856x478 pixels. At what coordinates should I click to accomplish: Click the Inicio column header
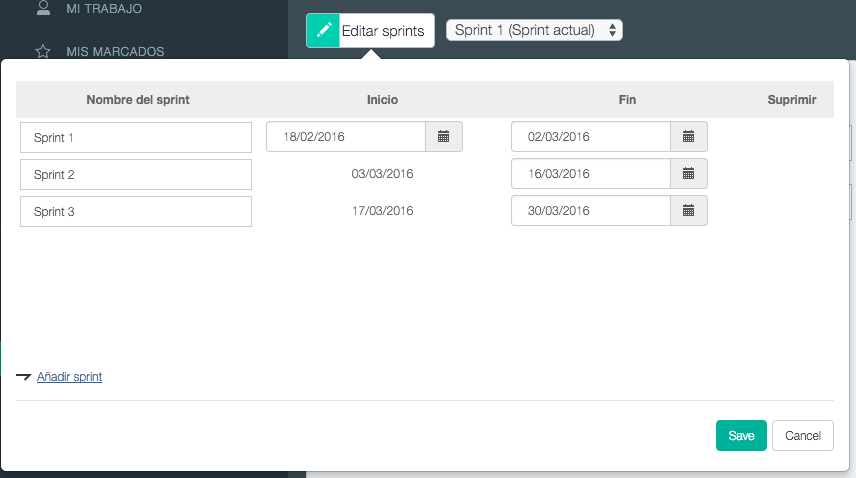pos(382,100)
